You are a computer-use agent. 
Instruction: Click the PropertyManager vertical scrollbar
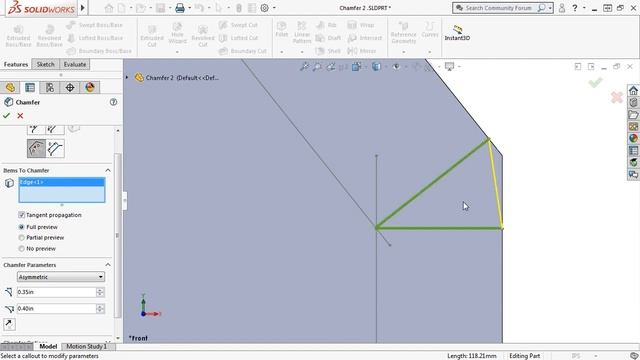coord(118,236)
